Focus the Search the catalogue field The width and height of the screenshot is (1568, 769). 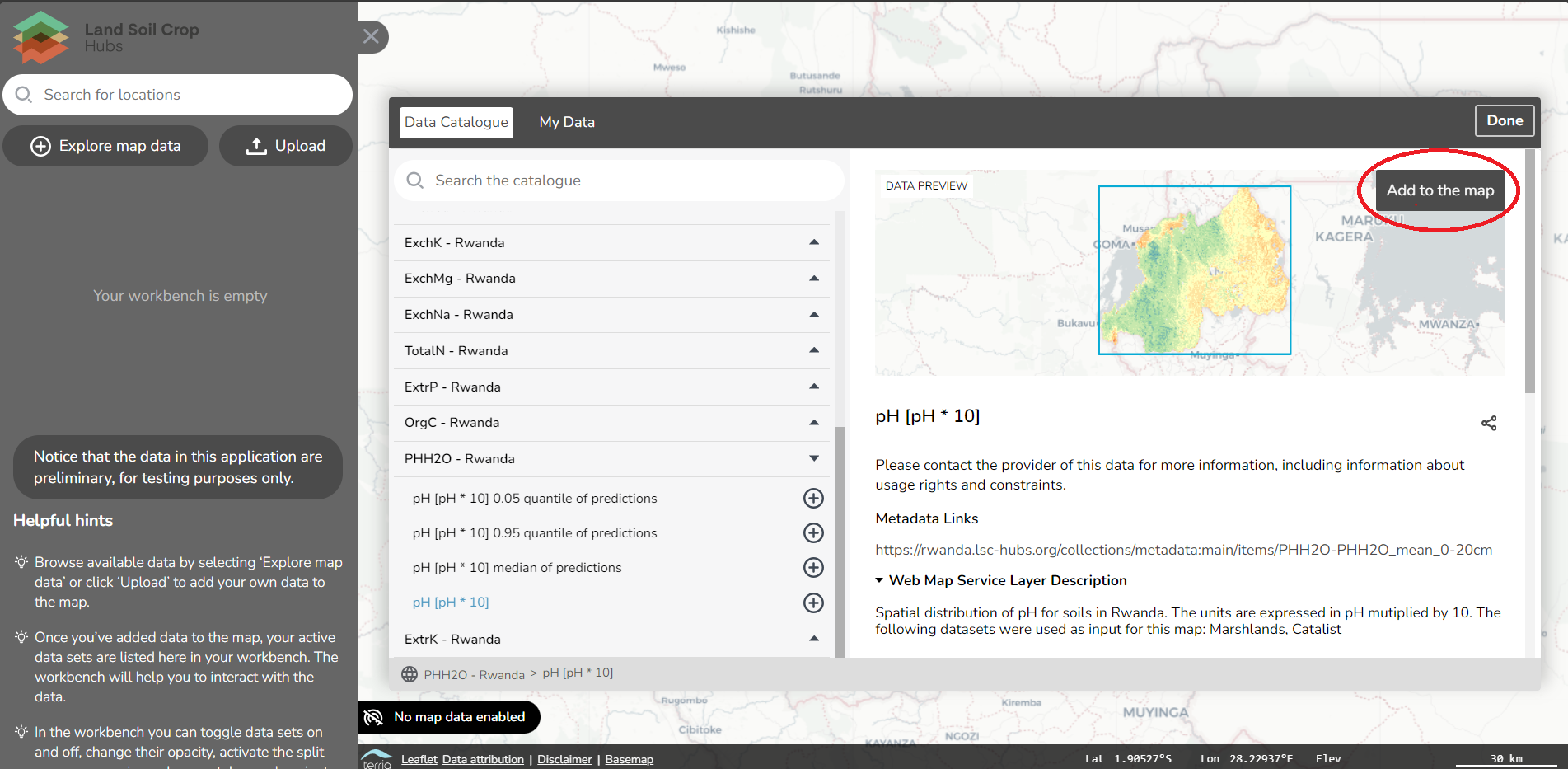tap(626, 181)
